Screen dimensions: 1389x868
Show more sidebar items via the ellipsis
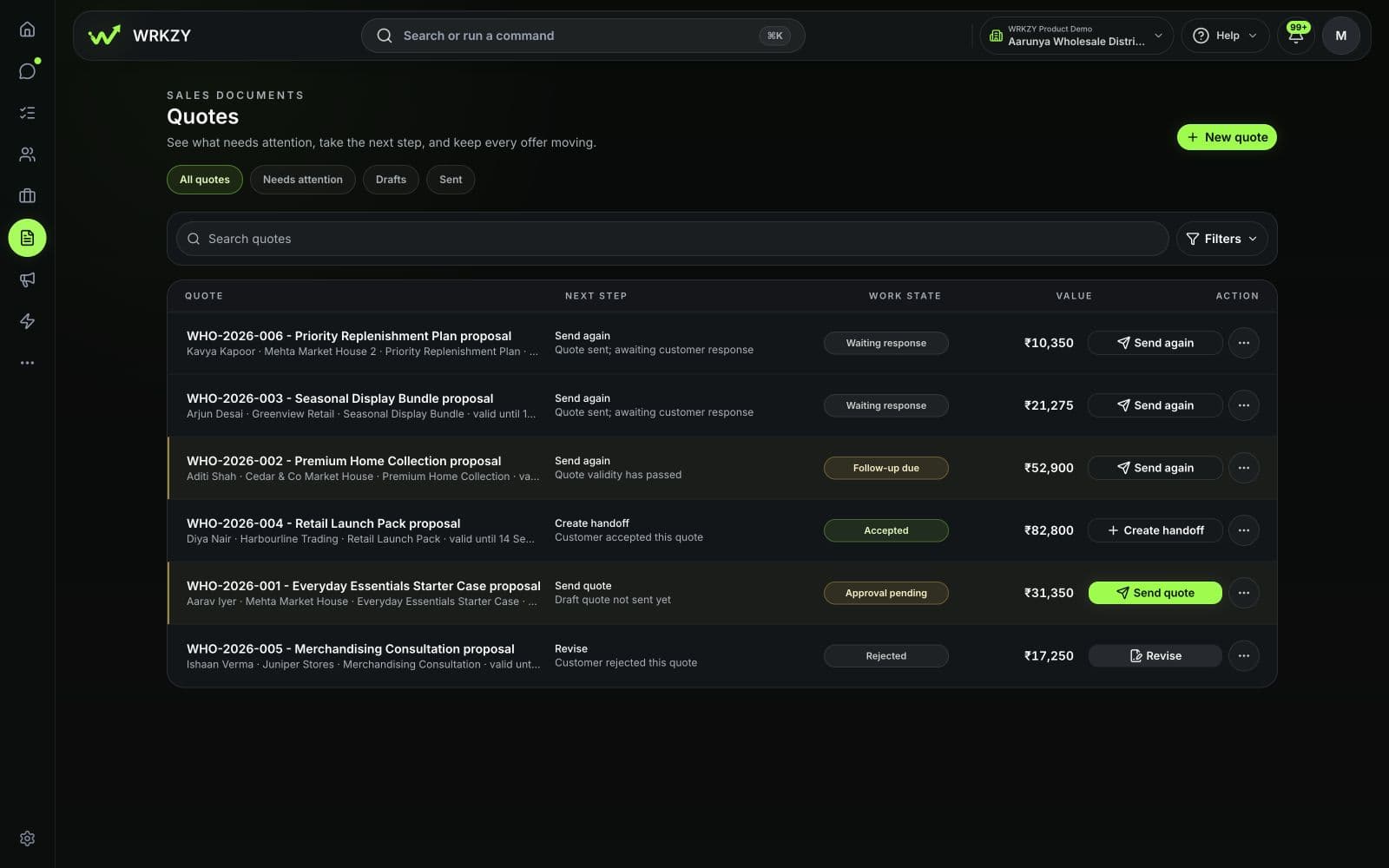tap(27, 363)
